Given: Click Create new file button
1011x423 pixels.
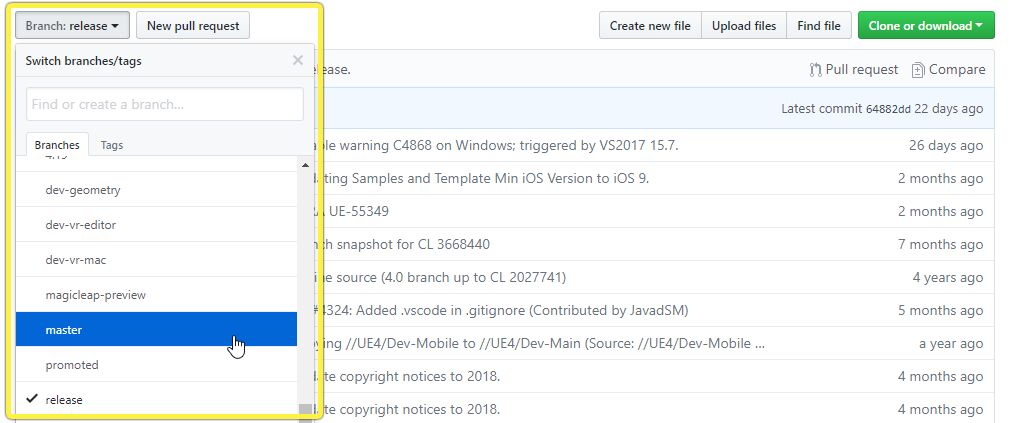Looking at the screenshot, I should click(x=650, y=25).
